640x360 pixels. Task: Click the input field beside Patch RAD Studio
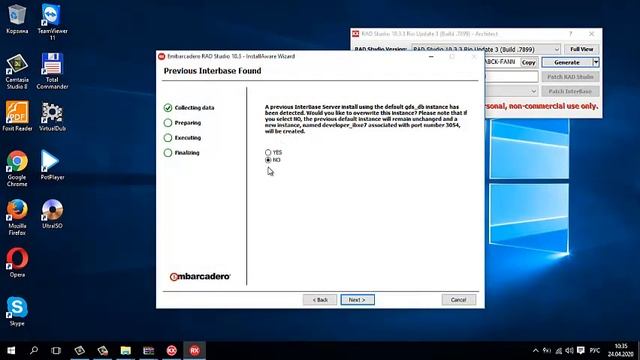(511, 77)
